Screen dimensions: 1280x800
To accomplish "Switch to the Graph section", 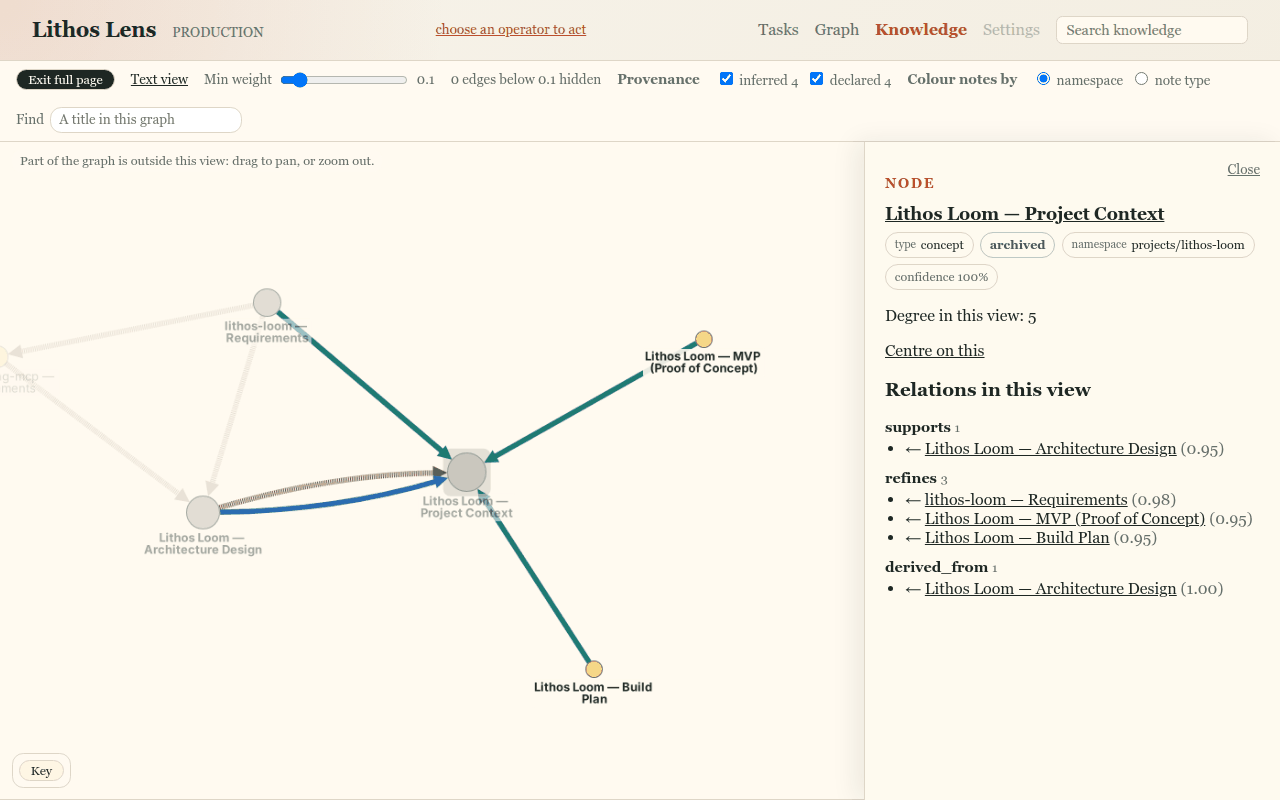I will pyautogui.click(x=837, y=30).
